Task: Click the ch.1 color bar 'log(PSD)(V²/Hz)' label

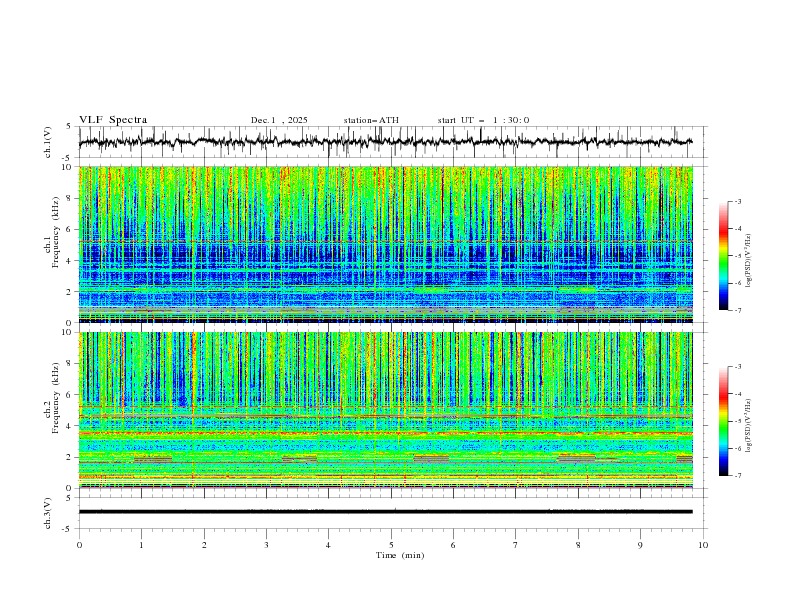Action: click(x=749, y=261)
